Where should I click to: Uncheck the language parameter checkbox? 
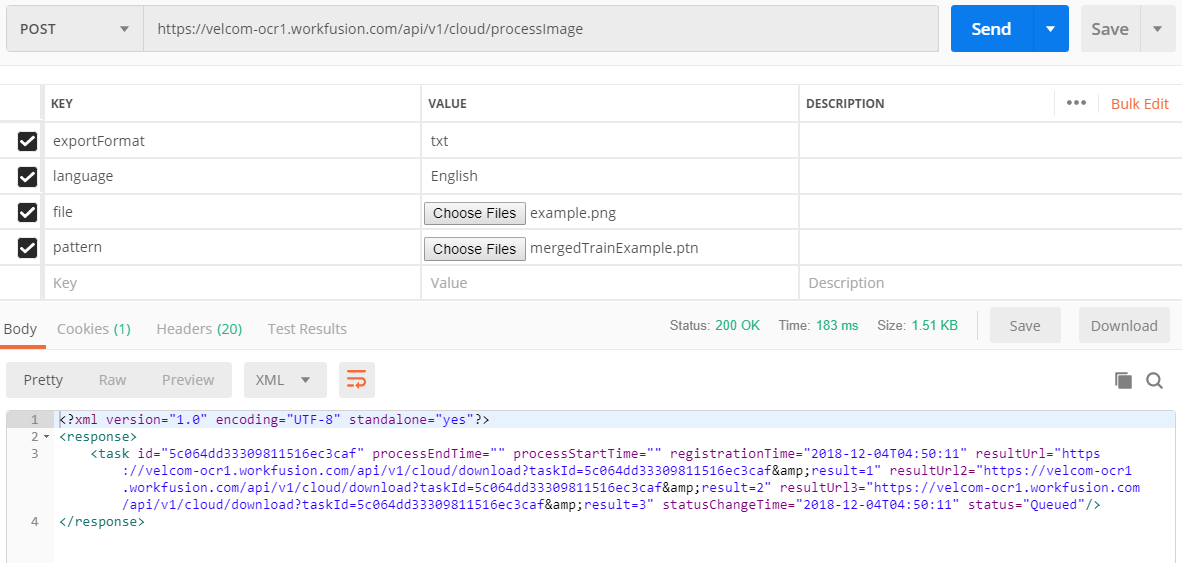27,176
